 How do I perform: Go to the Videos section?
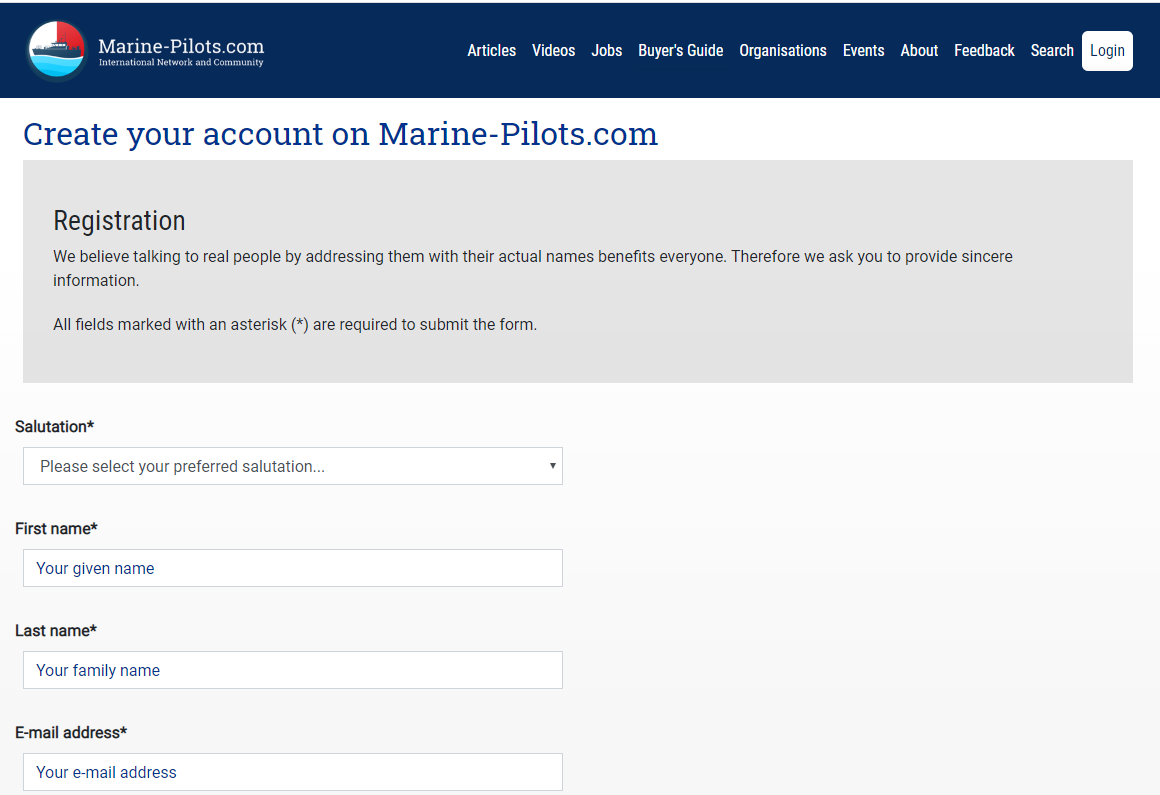(553, 51)
